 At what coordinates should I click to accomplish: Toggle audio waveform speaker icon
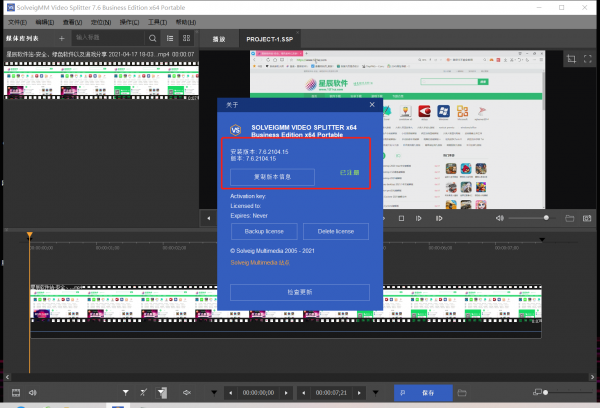click(x=33, y=393)
